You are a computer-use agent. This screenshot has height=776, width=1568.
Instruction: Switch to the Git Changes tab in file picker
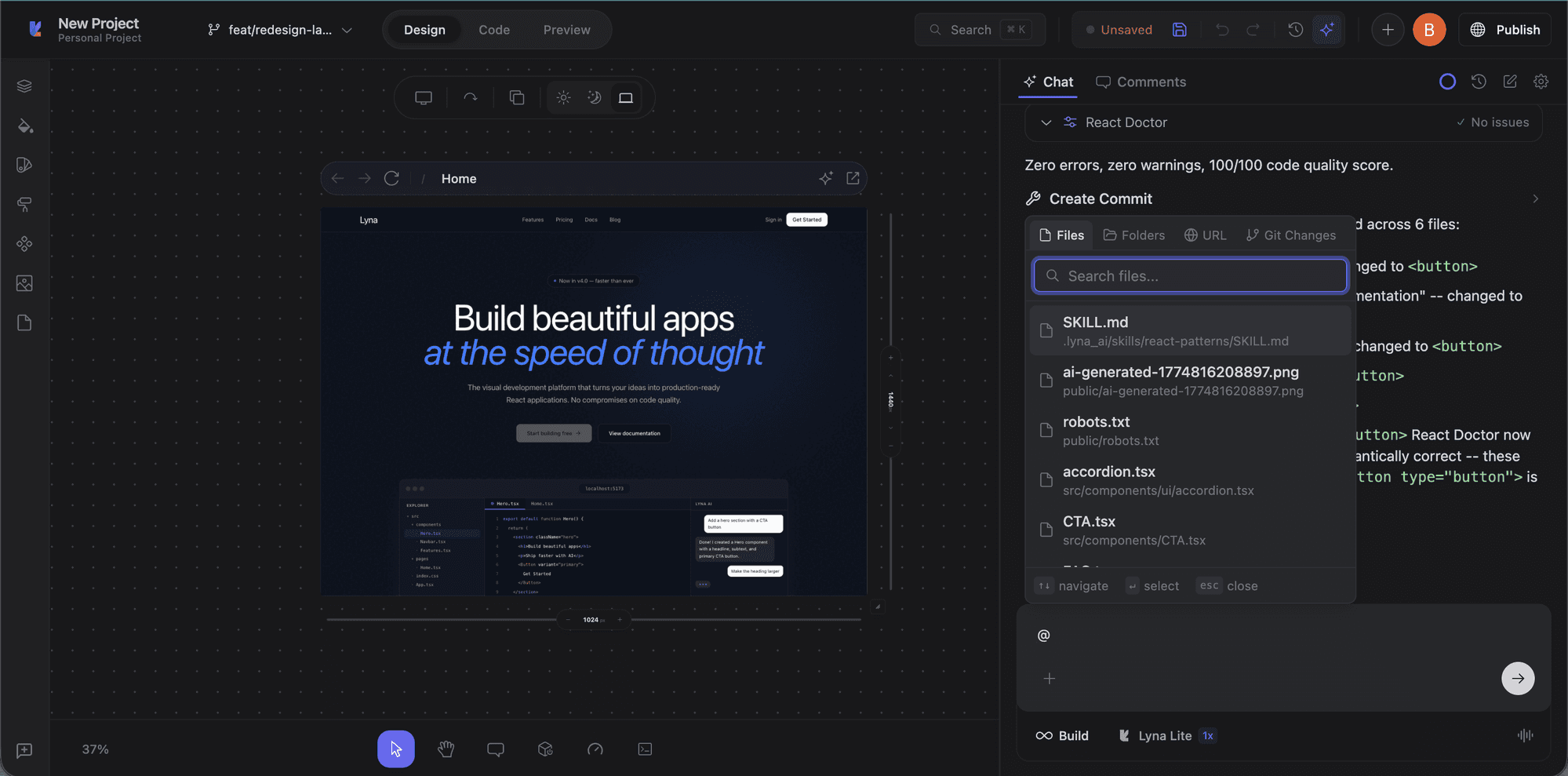click(1290, 235)
